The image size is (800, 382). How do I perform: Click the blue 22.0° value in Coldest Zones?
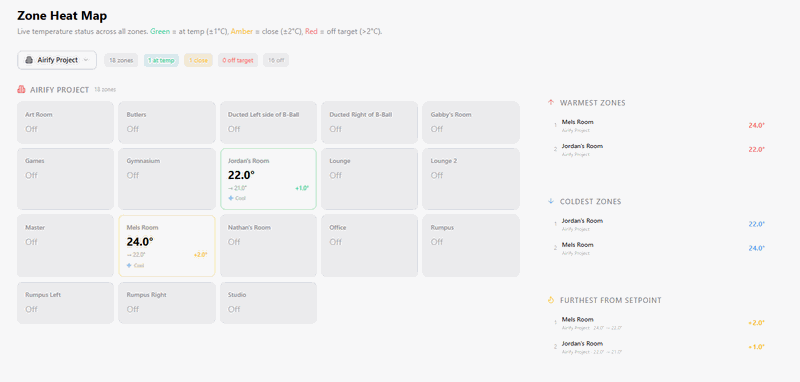(757, 224)
